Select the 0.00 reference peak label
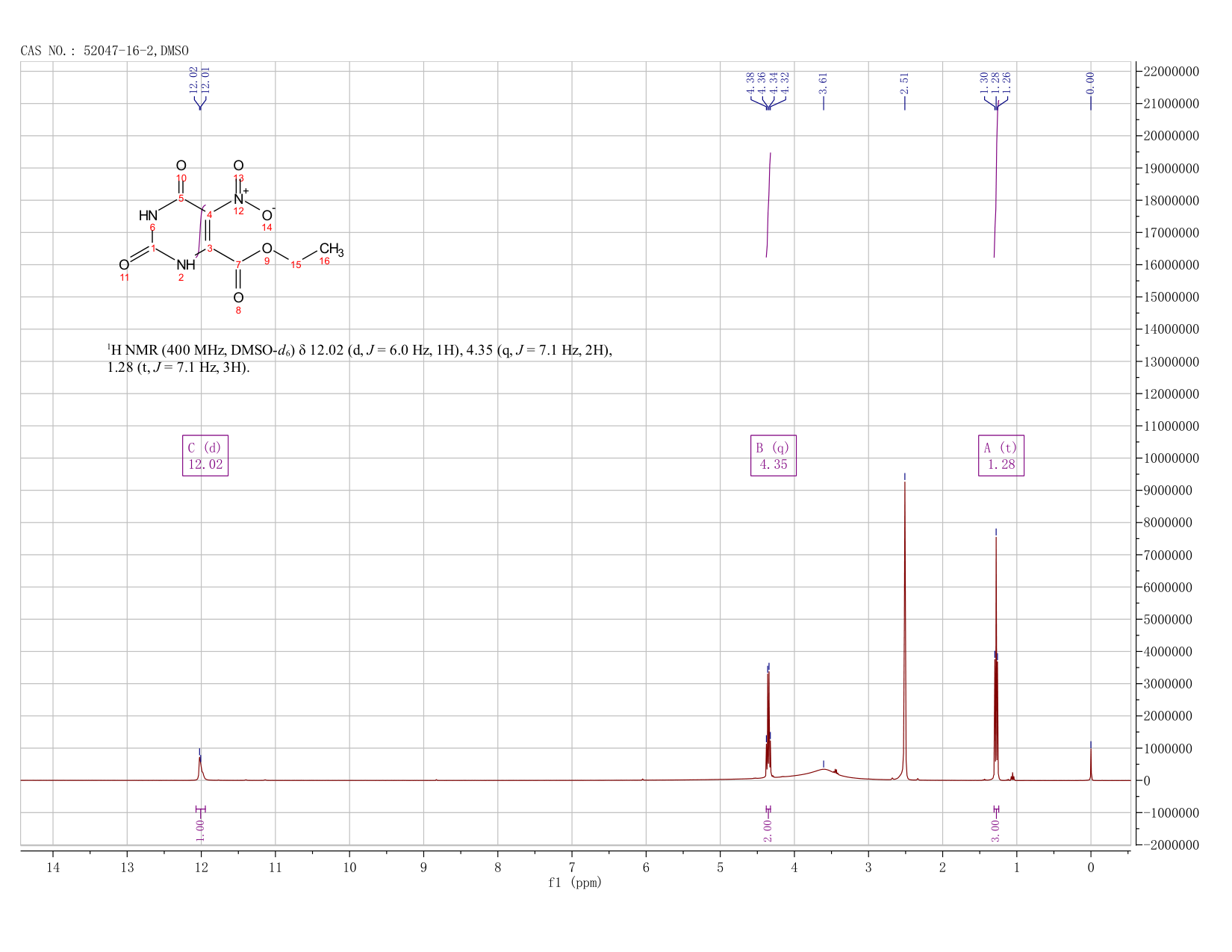The image size is (1232, 952). click(x=1090, y=82)
